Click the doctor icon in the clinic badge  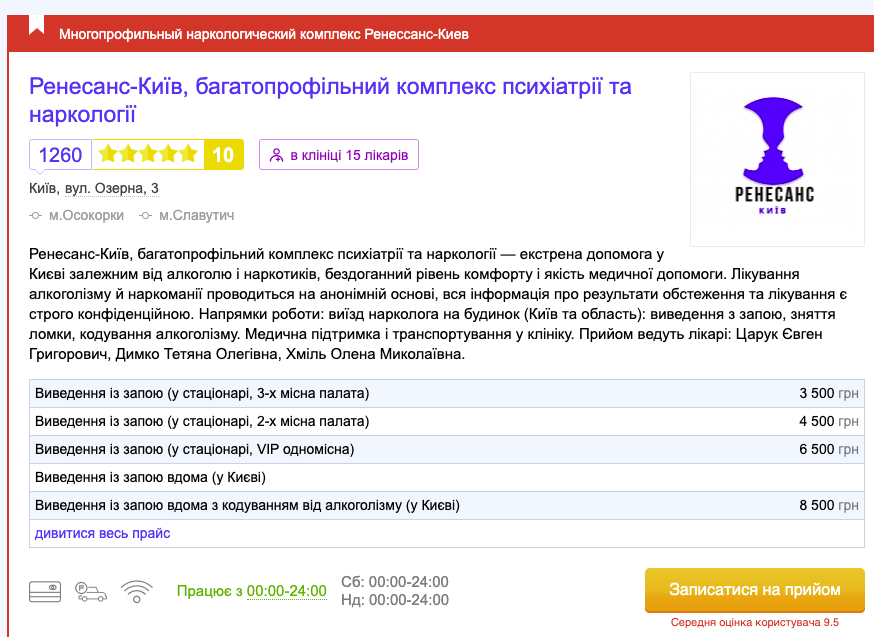tap(277, 155)
